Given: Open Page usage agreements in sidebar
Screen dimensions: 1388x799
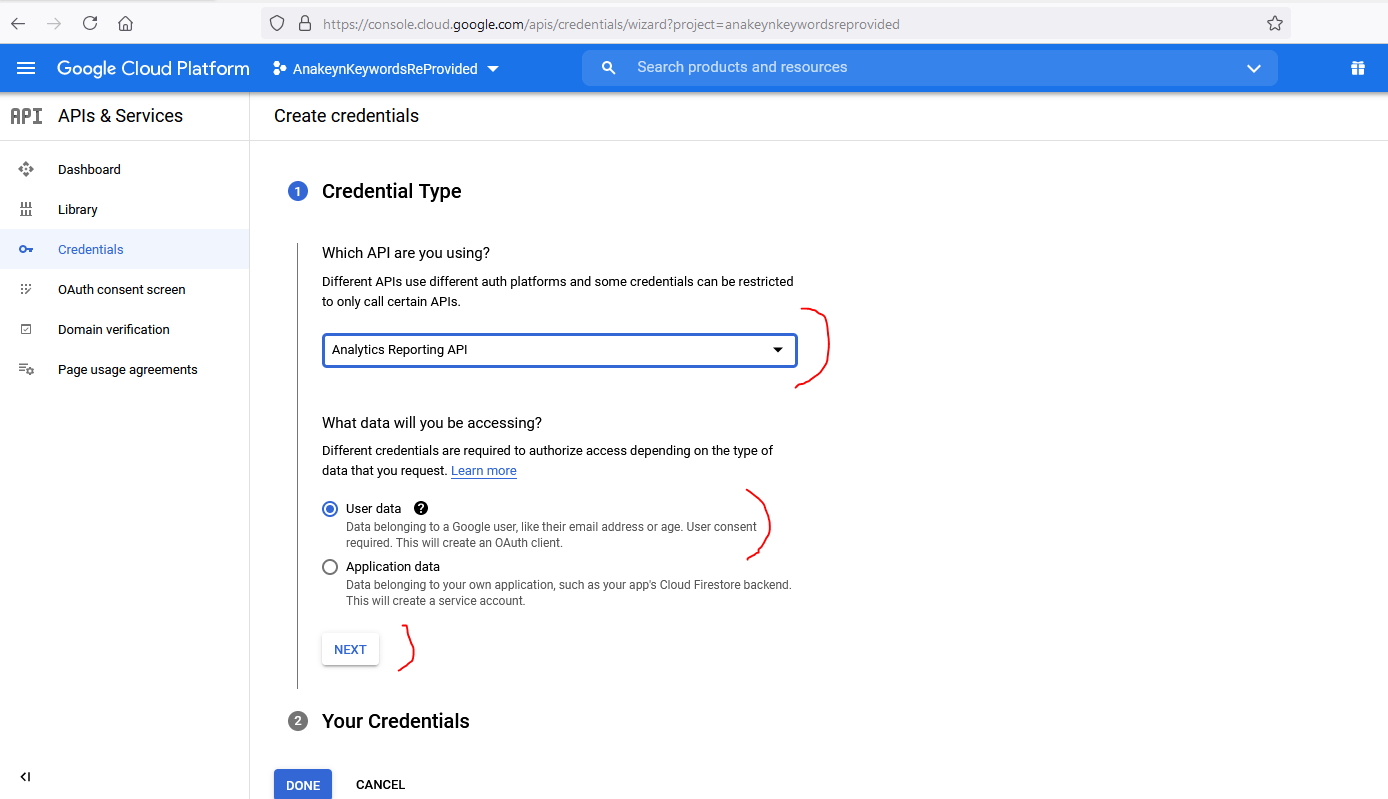Looking at the screenshot, I should click(128, 370).
